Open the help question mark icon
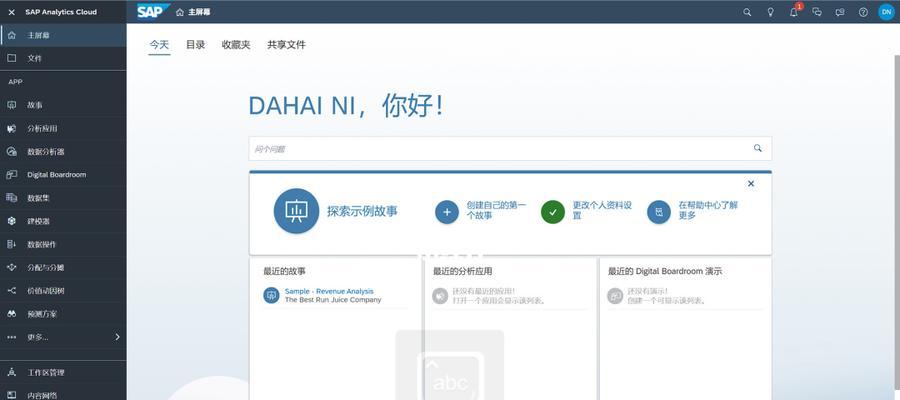 point(863,12)
